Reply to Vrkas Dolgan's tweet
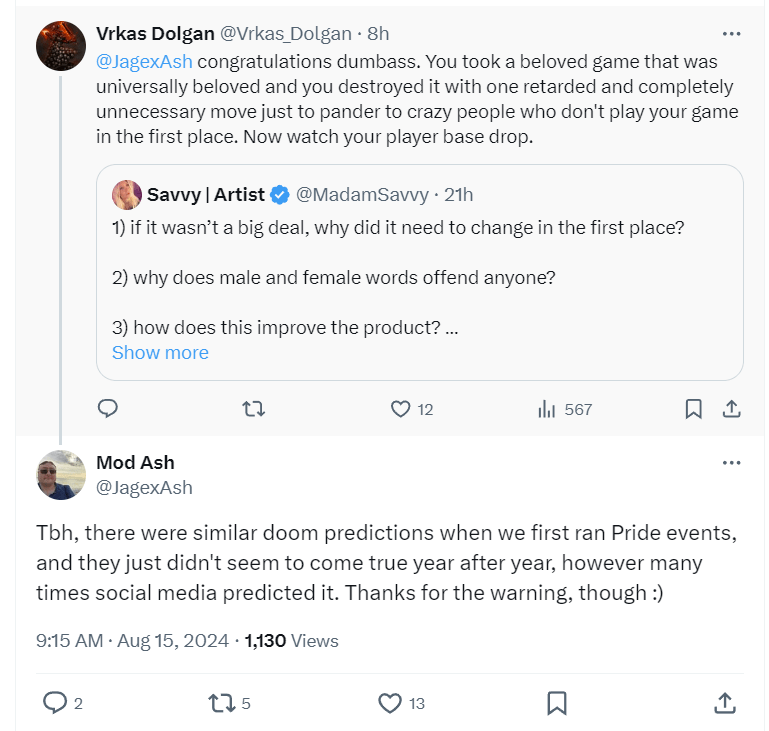The height and width of the screenshot is (731, 769). (x=109, y=408)
